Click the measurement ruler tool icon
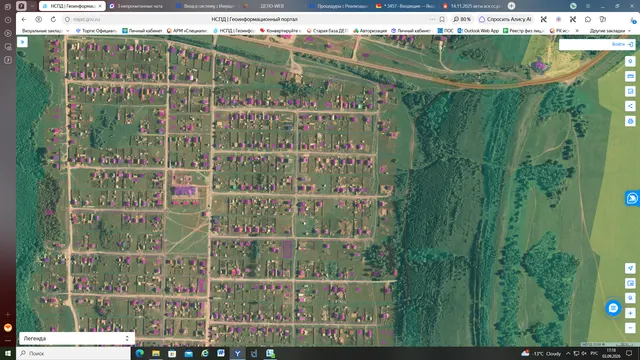 (630, 76)
